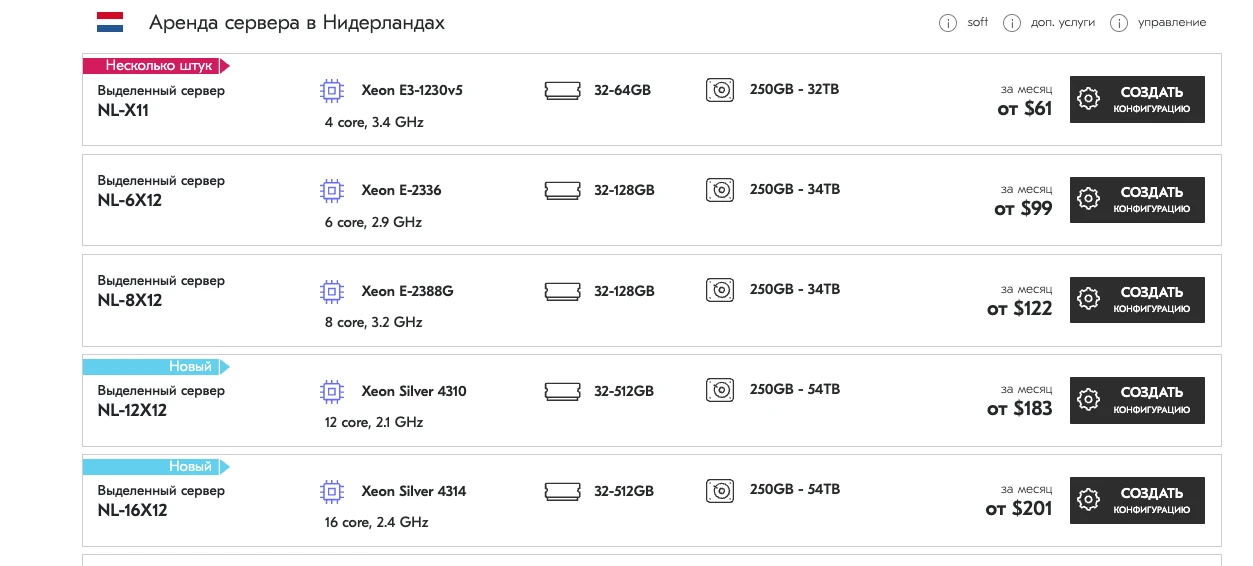Open the soft info icon
The image size is (1253, 566).
947,23
